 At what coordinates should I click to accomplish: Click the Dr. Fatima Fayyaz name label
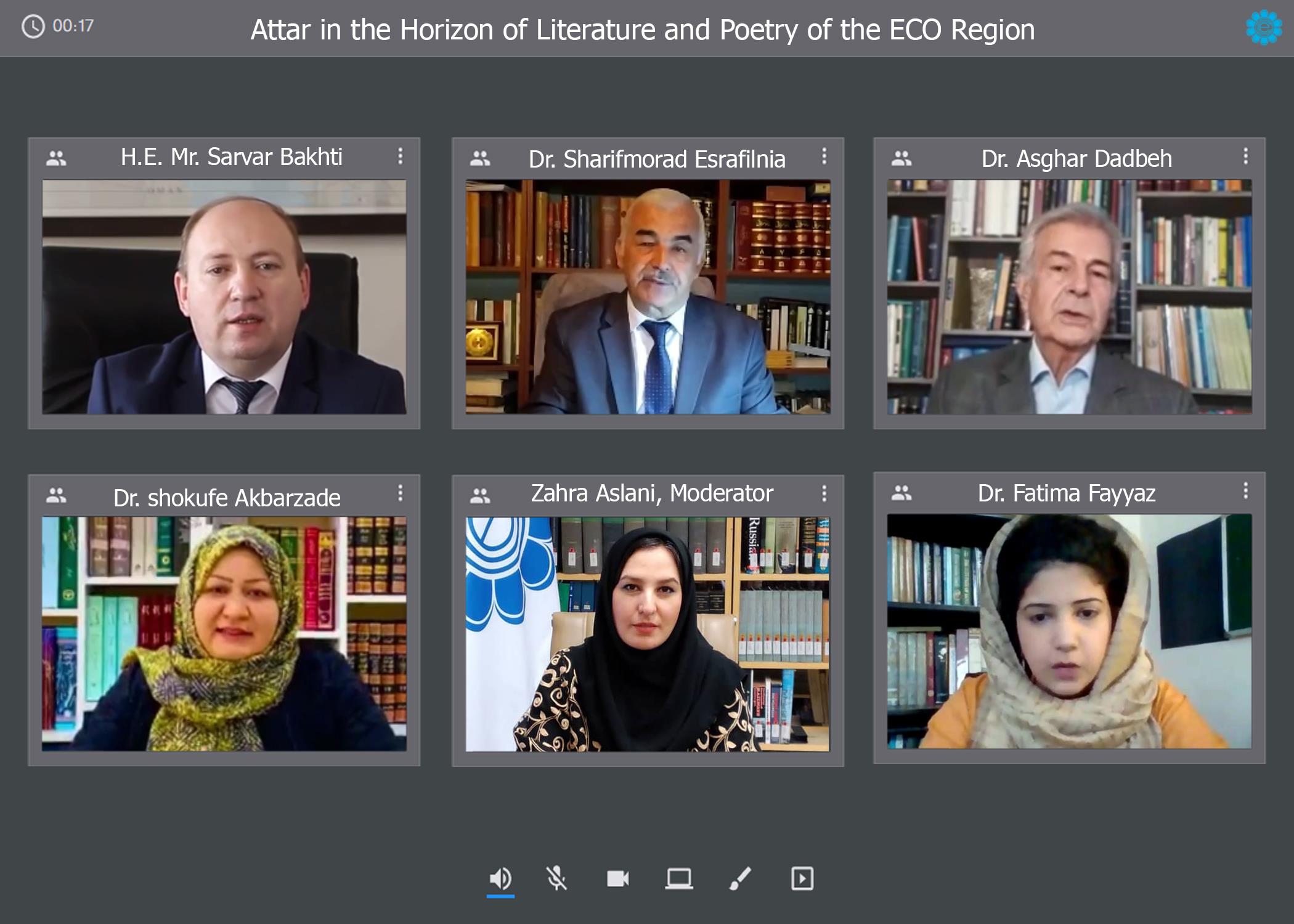coord(1067,493)
